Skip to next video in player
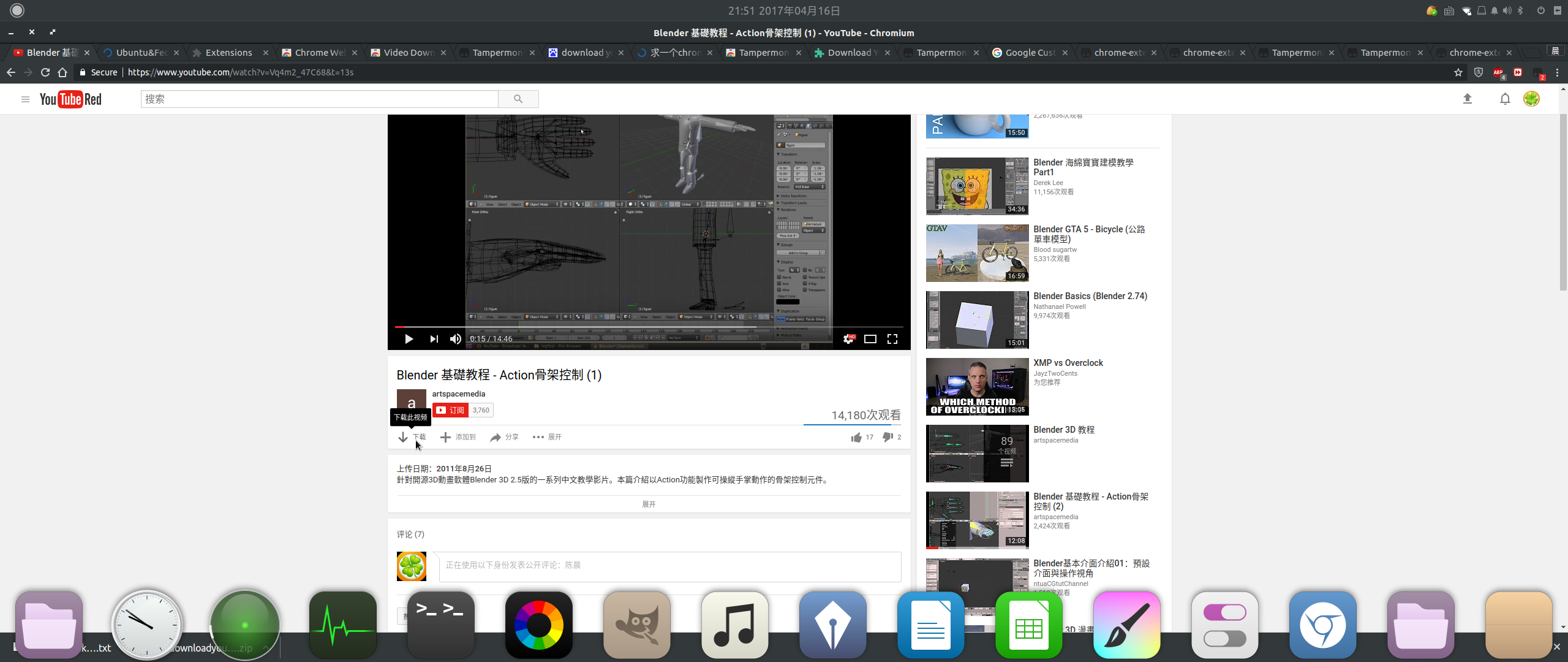 434,339
